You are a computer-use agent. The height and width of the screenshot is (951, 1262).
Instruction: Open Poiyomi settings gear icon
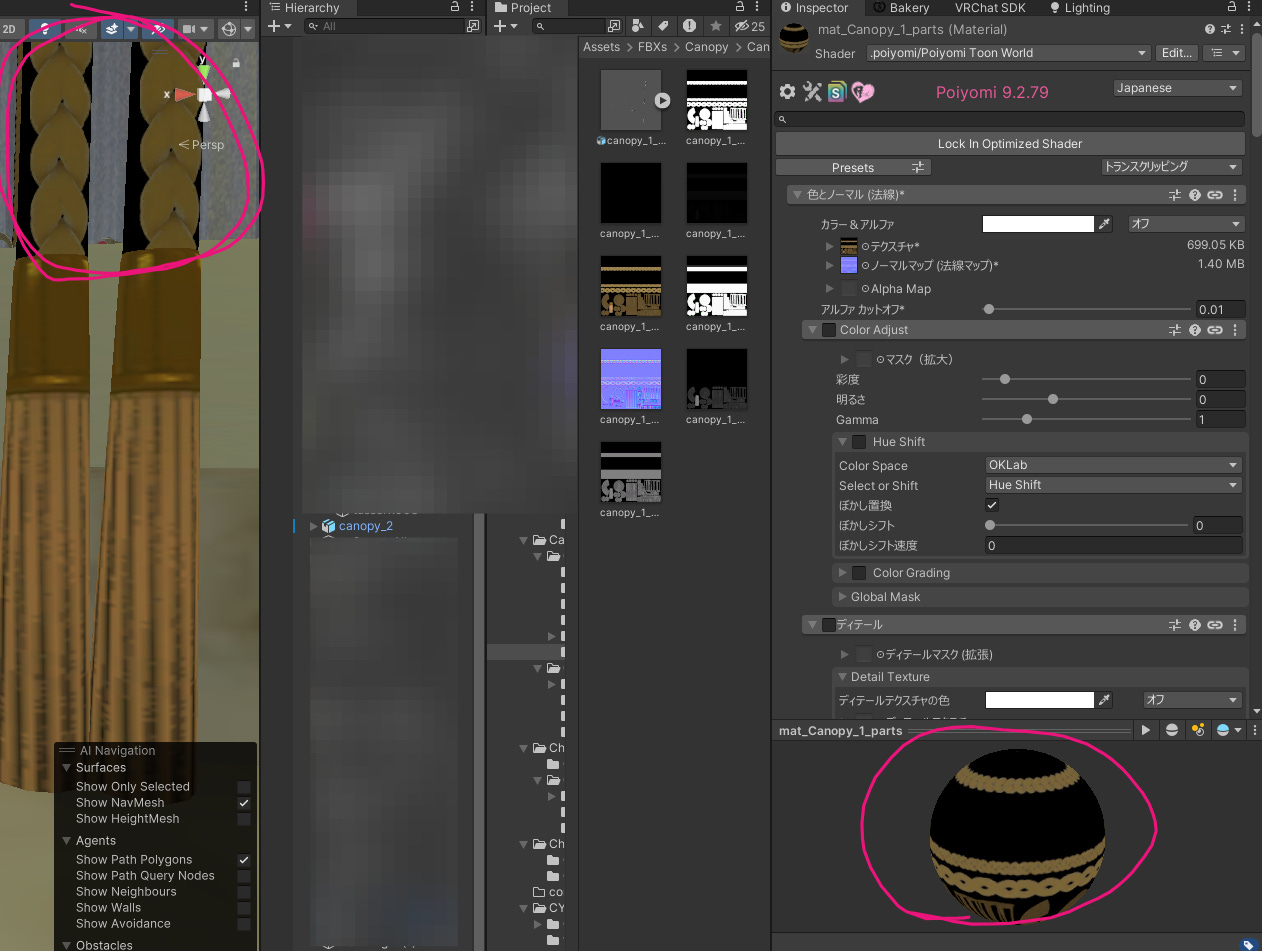pos(787,92)
